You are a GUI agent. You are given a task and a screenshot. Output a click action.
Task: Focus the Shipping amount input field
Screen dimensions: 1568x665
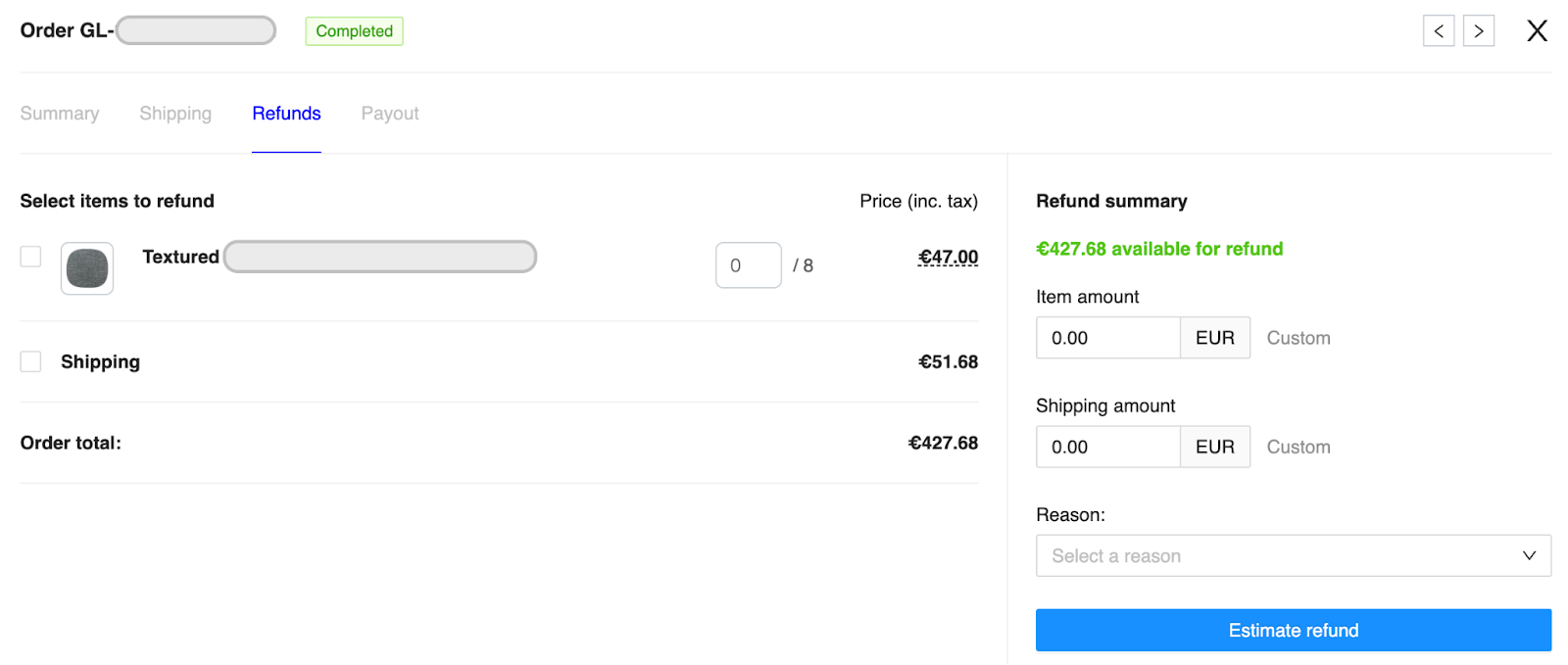[x=1107, y=447]
